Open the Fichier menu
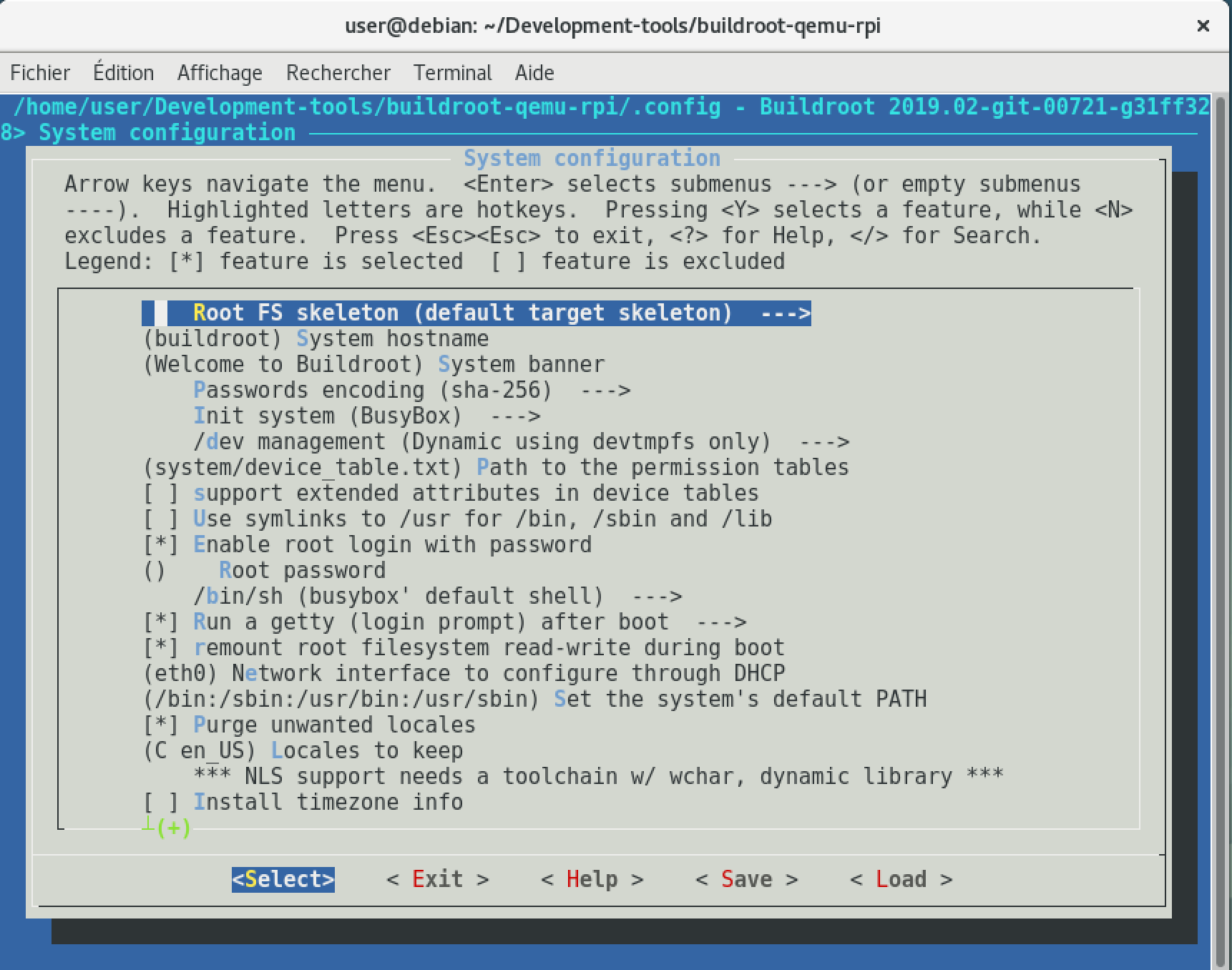 pos(40,73)
